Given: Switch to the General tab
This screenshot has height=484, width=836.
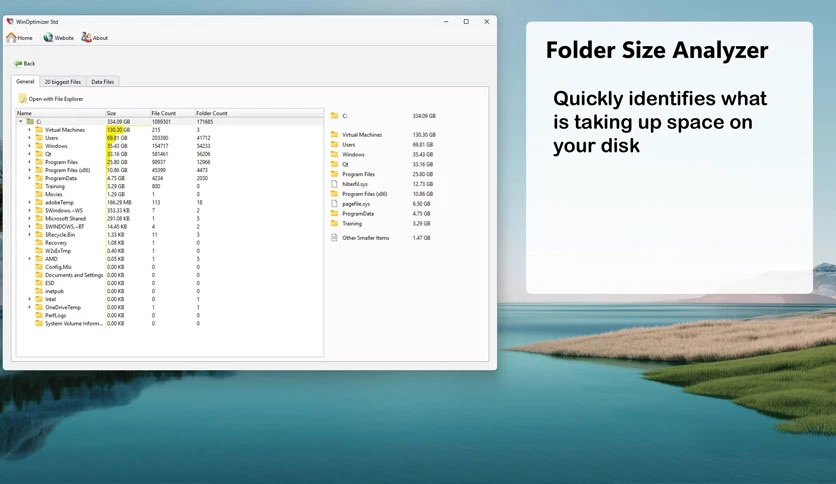Looking at the screenshot, I should (25, 82).
